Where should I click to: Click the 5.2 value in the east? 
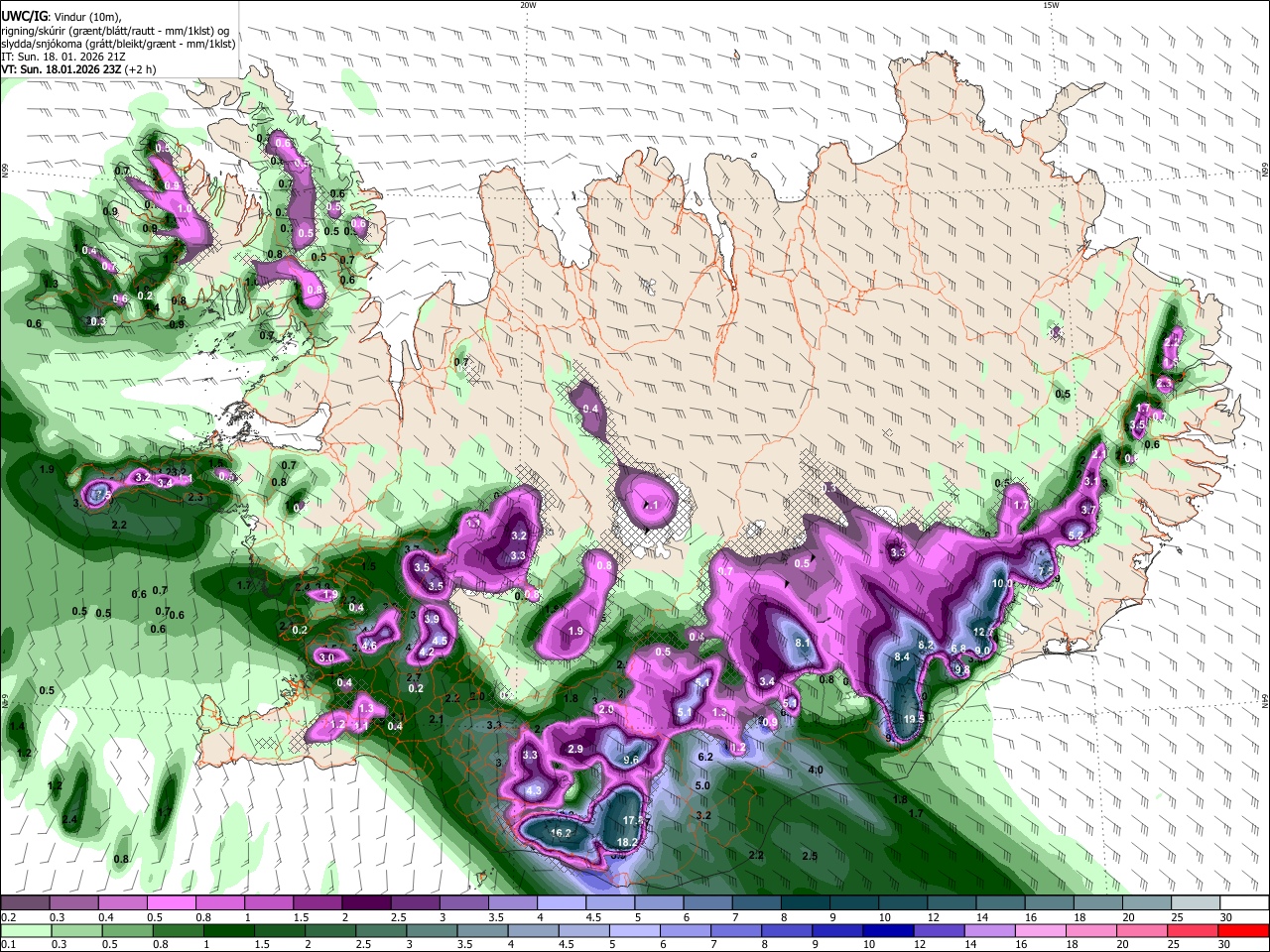click(x=1076, y=535)
